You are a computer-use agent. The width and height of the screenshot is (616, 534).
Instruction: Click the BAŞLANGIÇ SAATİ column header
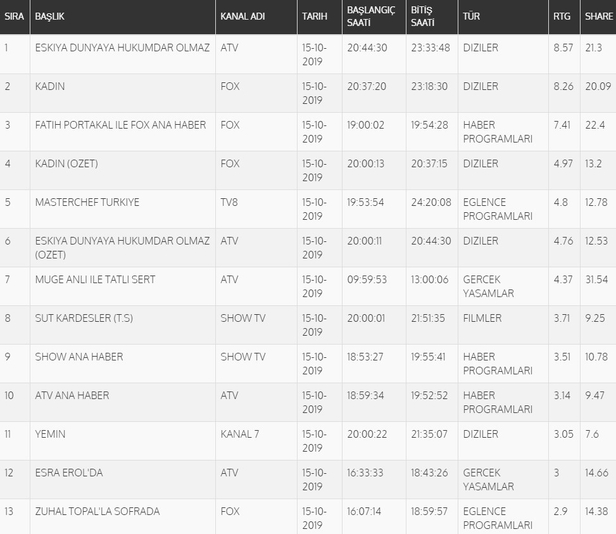point(372,17)
